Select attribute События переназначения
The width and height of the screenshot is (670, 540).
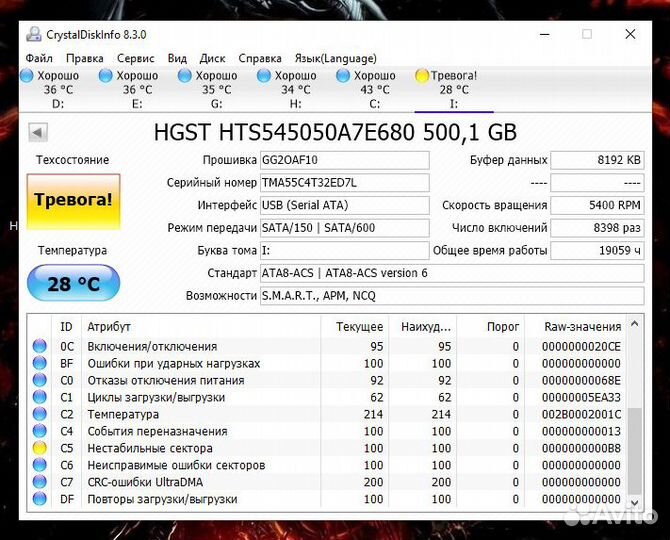pos(157,431)
